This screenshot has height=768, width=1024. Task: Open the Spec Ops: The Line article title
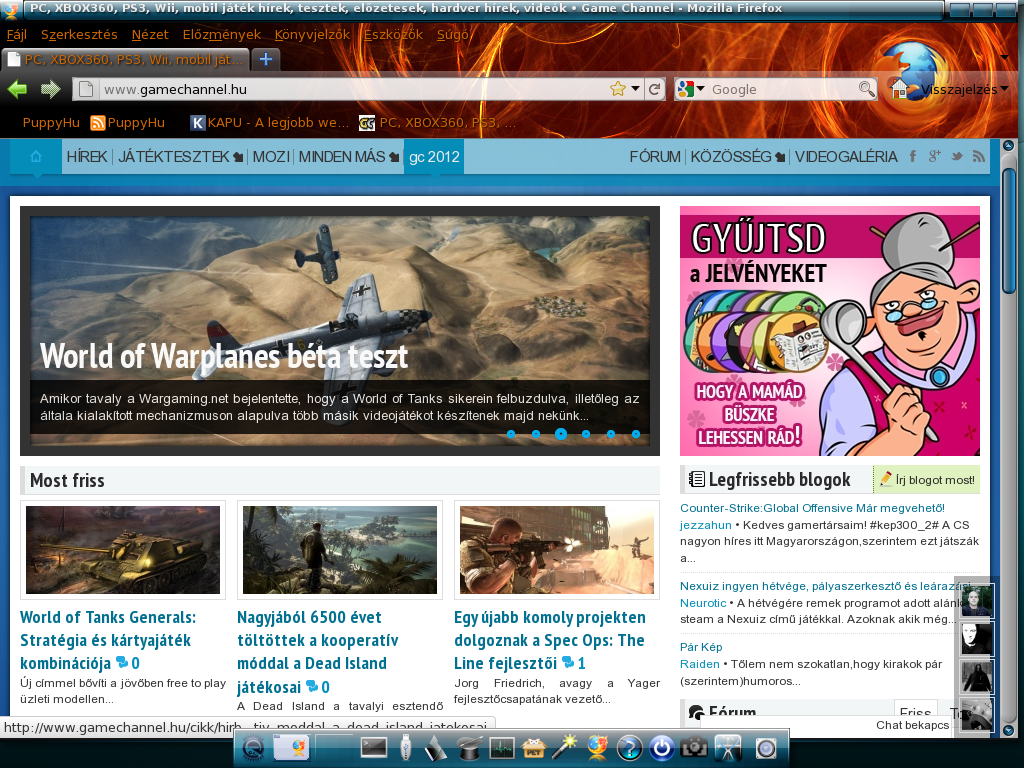550,640
